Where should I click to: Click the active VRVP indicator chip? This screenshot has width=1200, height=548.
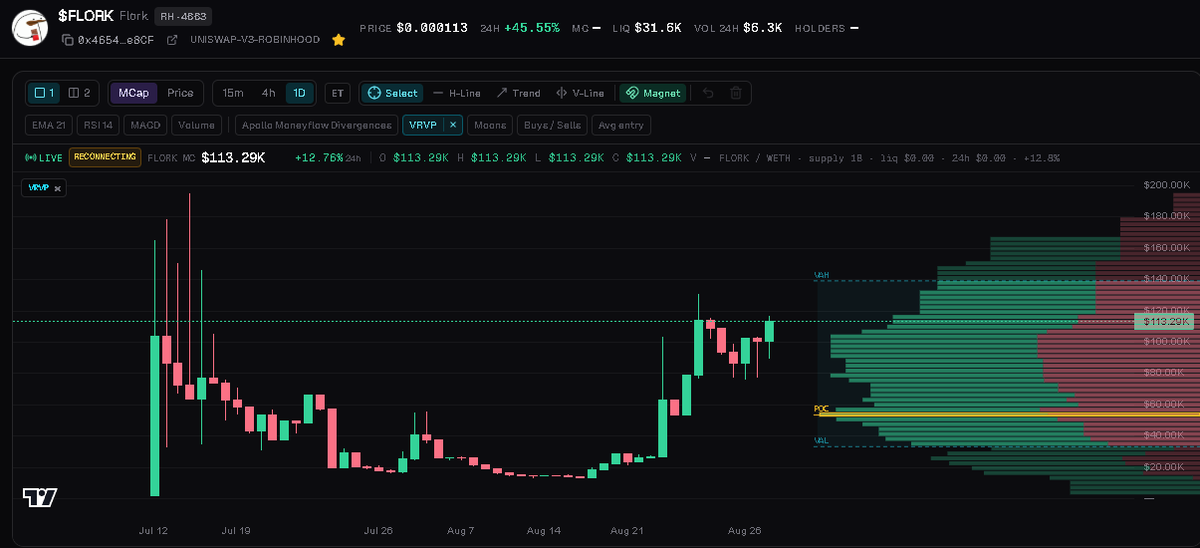click(424, 125)
